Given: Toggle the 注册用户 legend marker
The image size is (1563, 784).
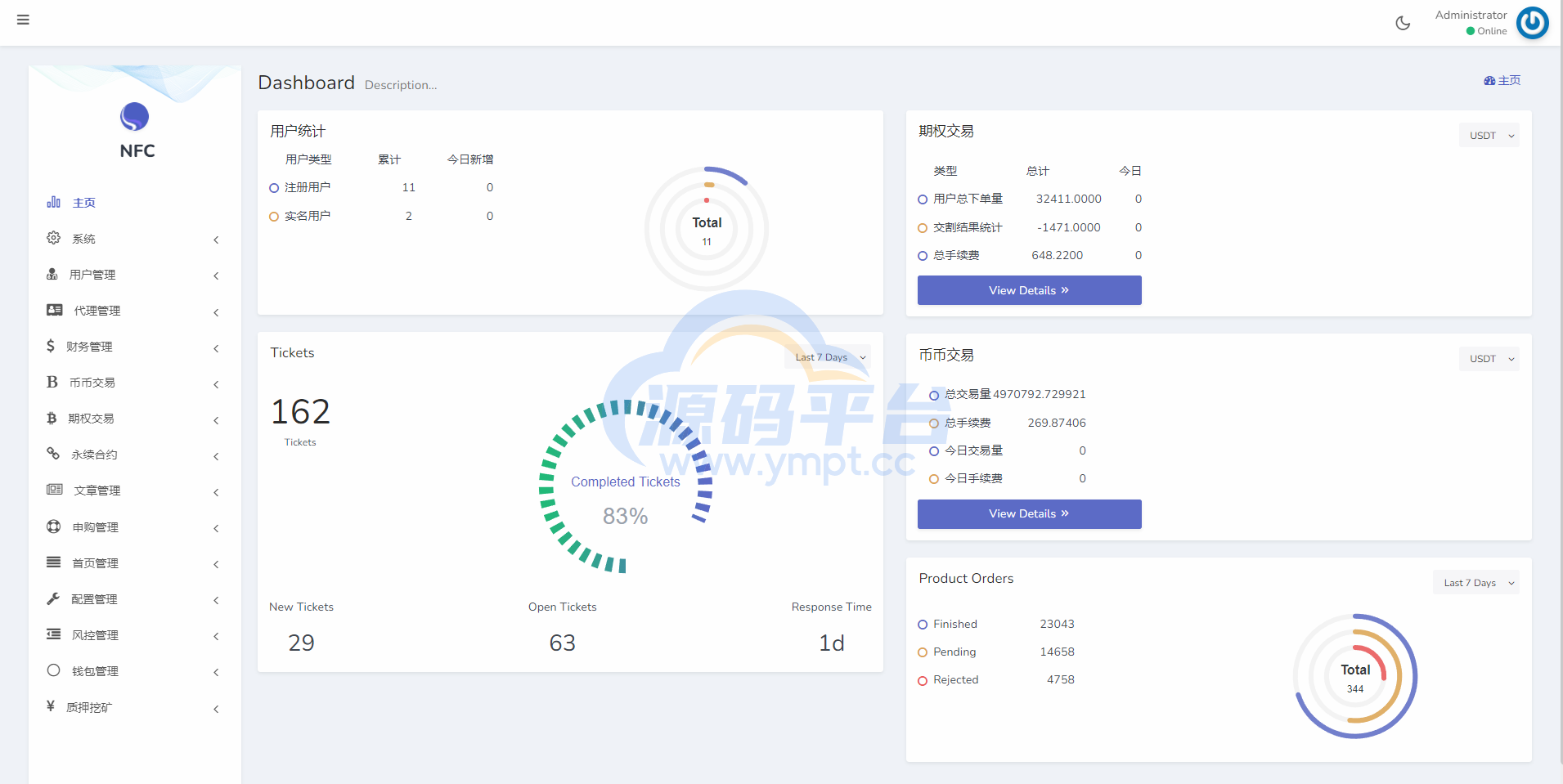Looking at the screenshot, I should 274,188.
